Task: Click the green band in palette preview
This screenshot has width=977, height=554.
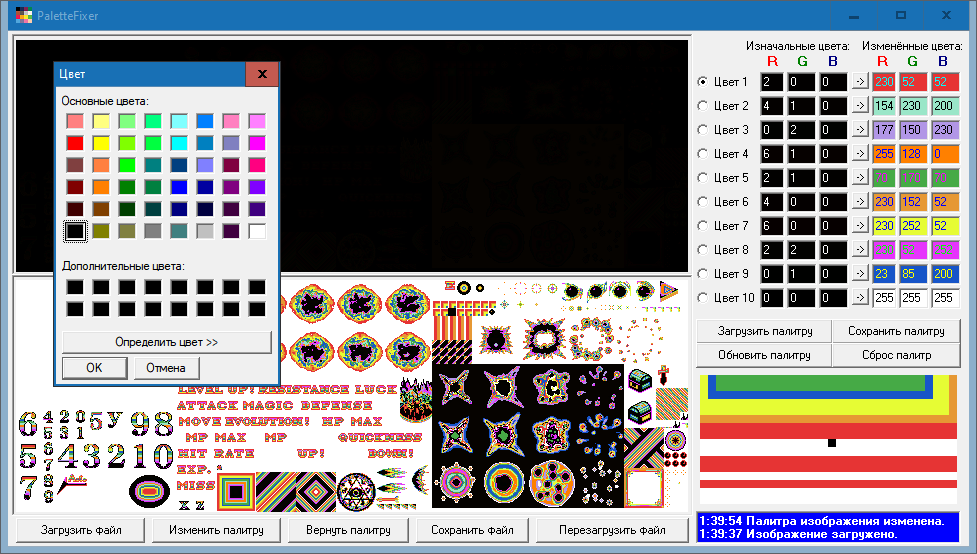Action: (820, 383)
